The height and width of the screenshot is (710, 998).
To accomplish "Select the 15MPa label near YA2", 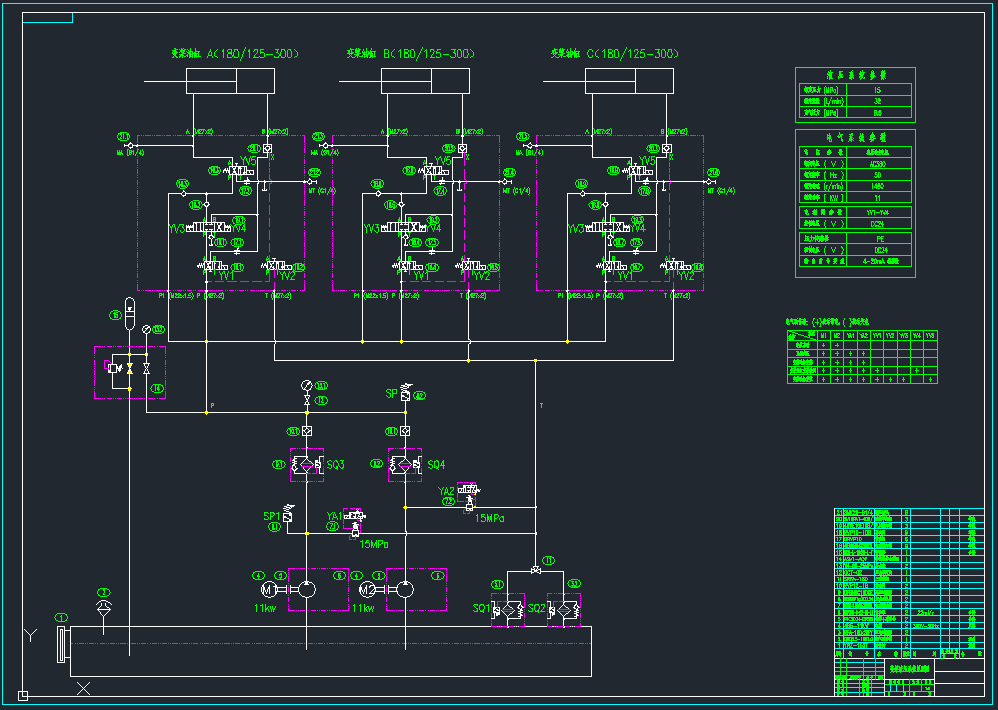I will pos(490,519).
